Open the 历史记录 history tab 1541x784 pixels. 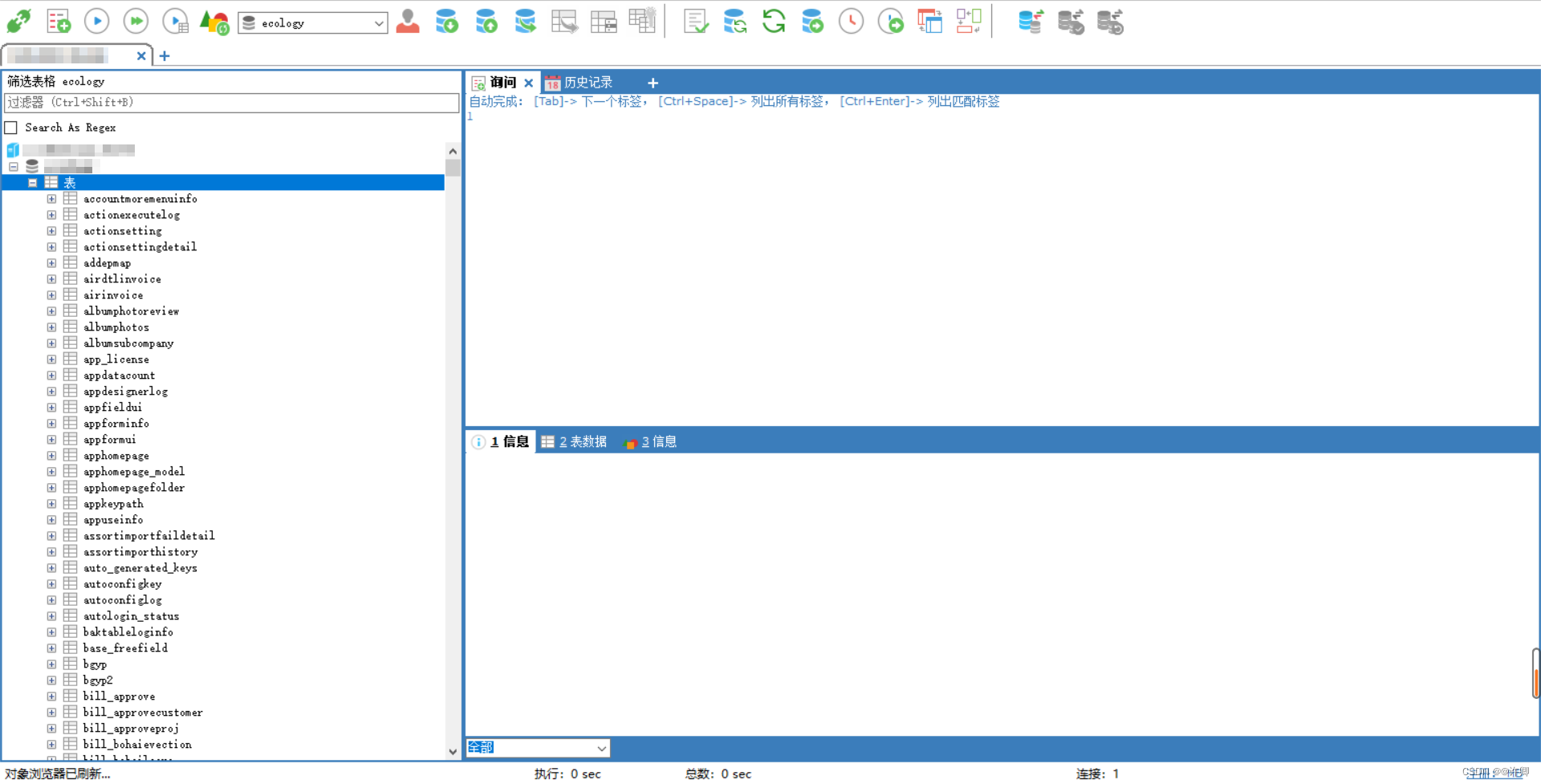[x=579, y=83]
